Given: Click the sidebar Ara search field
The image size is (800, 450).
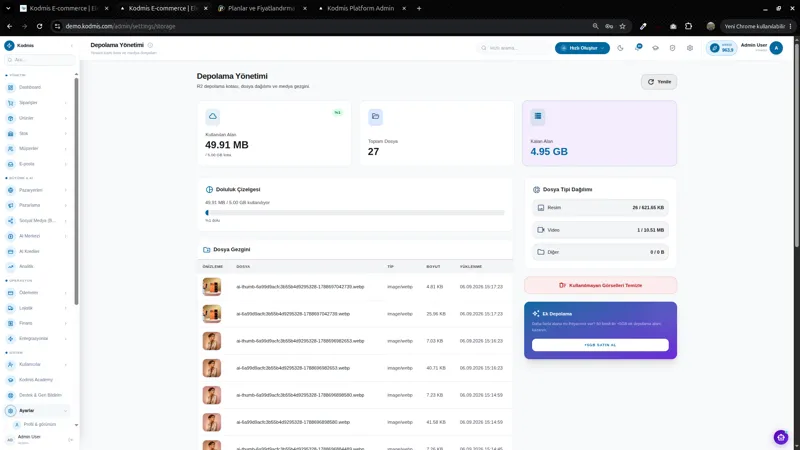Looking at the screenshot, I should coord(39,60).
